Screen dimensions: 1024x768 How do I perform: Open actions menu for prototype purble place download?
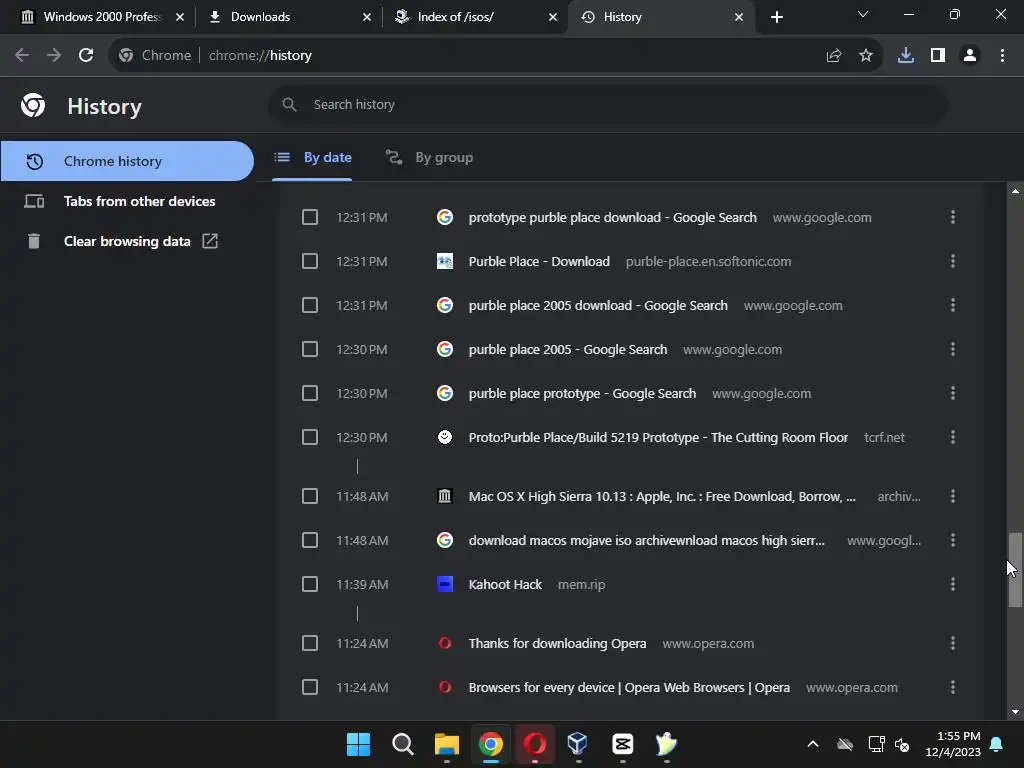pyautogui.click(x=953, y=217)
